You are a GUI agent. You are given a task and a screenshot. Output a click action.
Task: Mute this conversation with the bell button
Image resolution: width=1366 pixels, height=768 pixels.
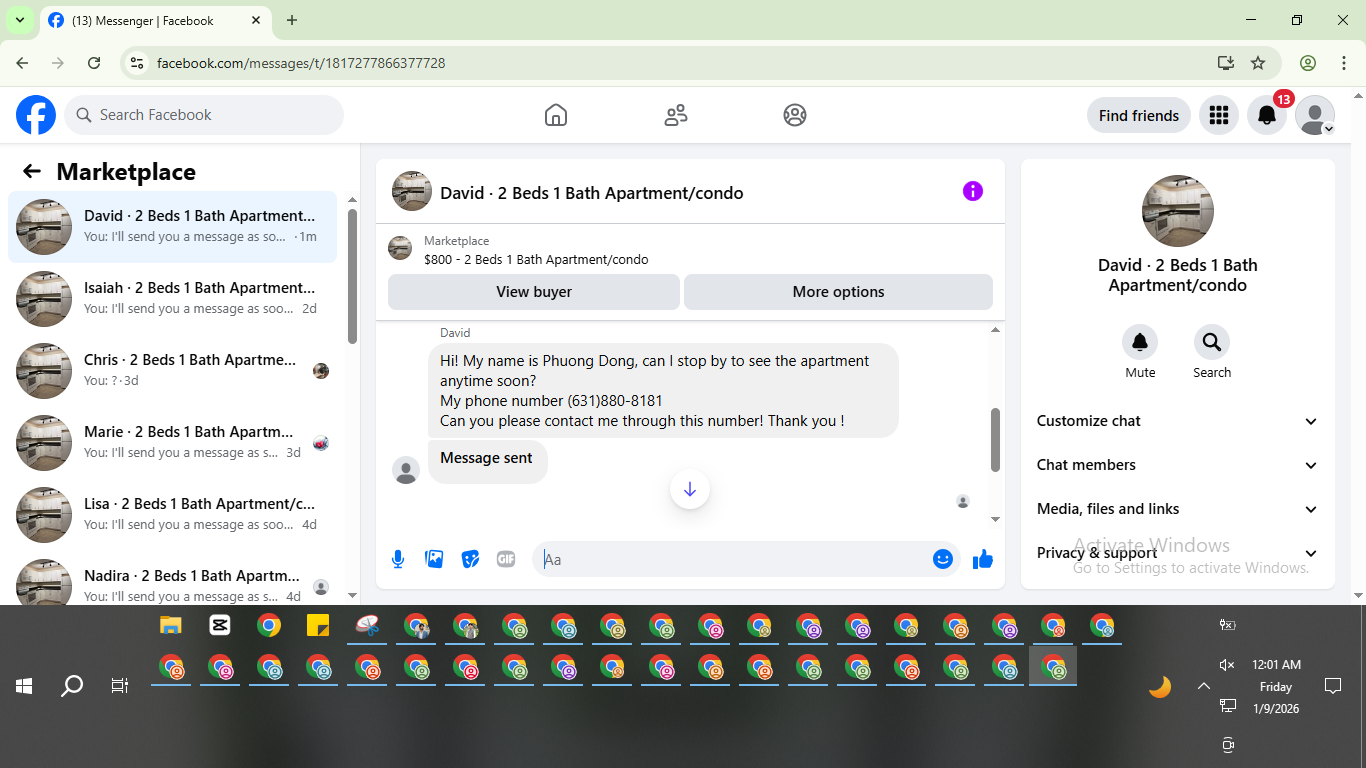point(1140,343)
